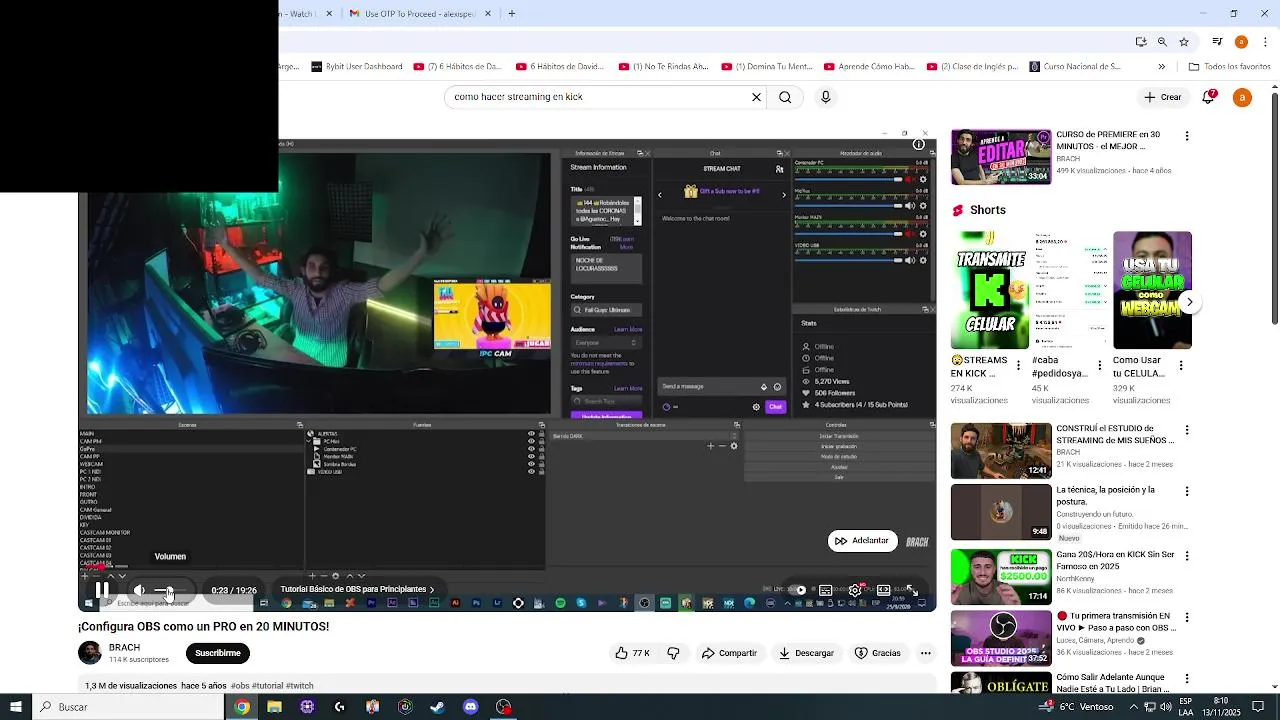Open the media control icon in Chrome toolbar

pos(1217,42)
